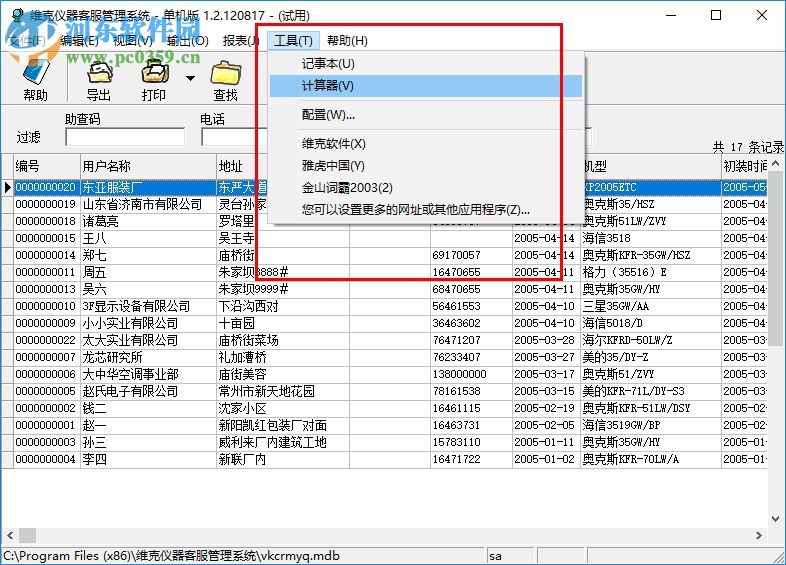Click the 打印 (Print) toolbar icon
Viewport: 786px width, 565px height.
pos(154,80)
